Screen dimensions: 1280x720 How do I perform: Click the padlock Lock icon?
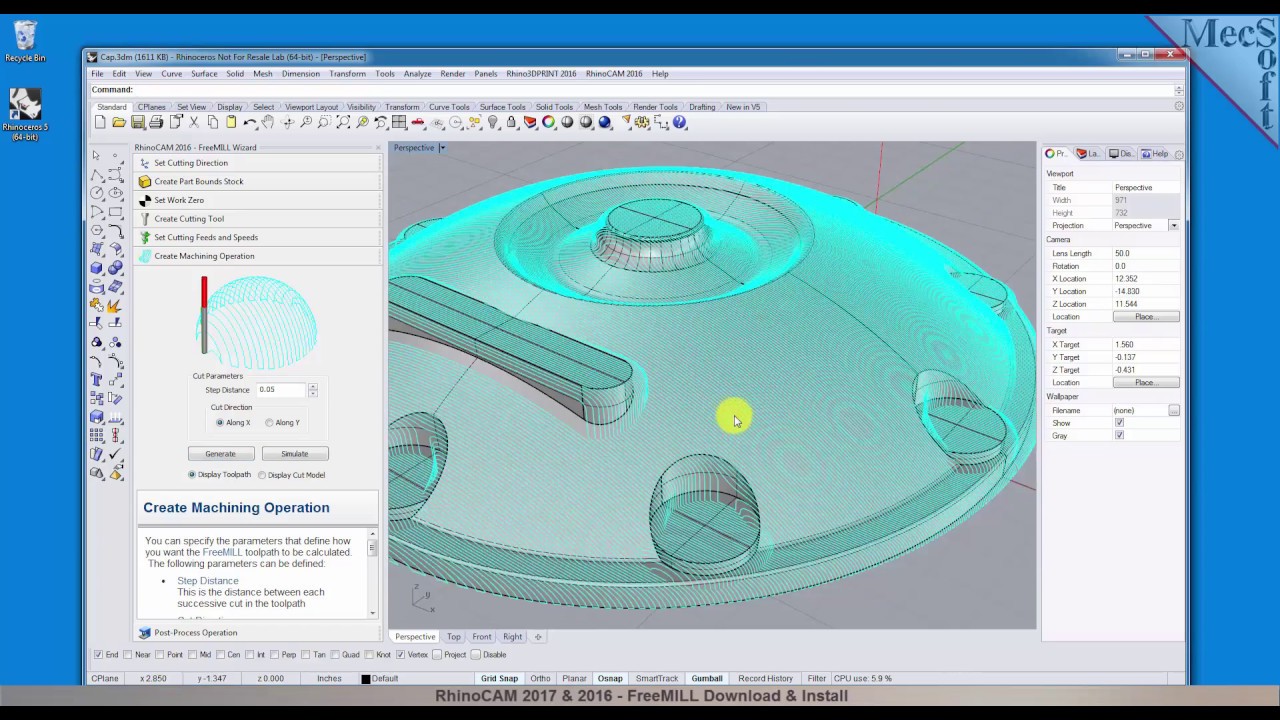(511, 122)
